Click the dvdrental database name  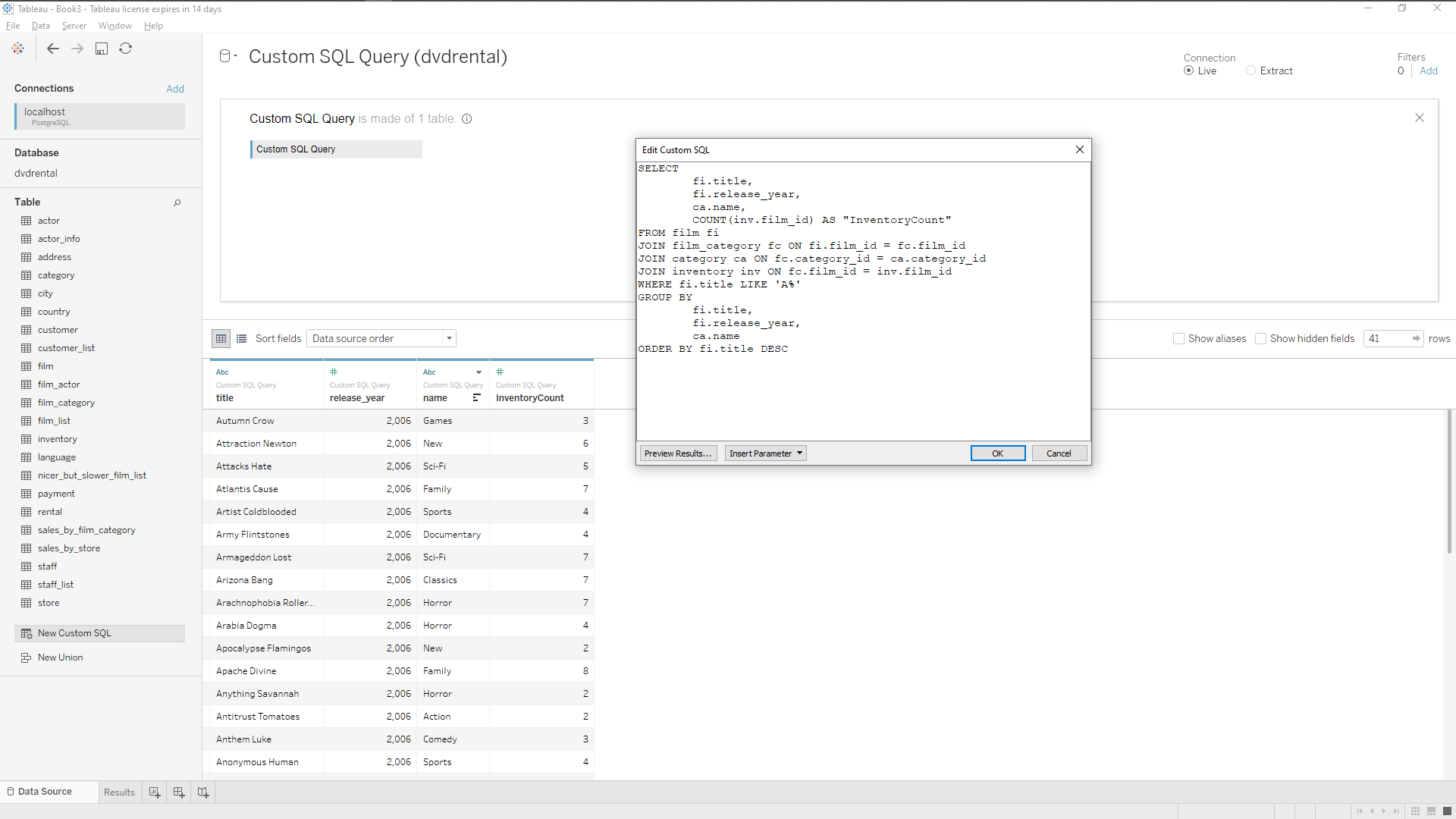coord(36,173)
